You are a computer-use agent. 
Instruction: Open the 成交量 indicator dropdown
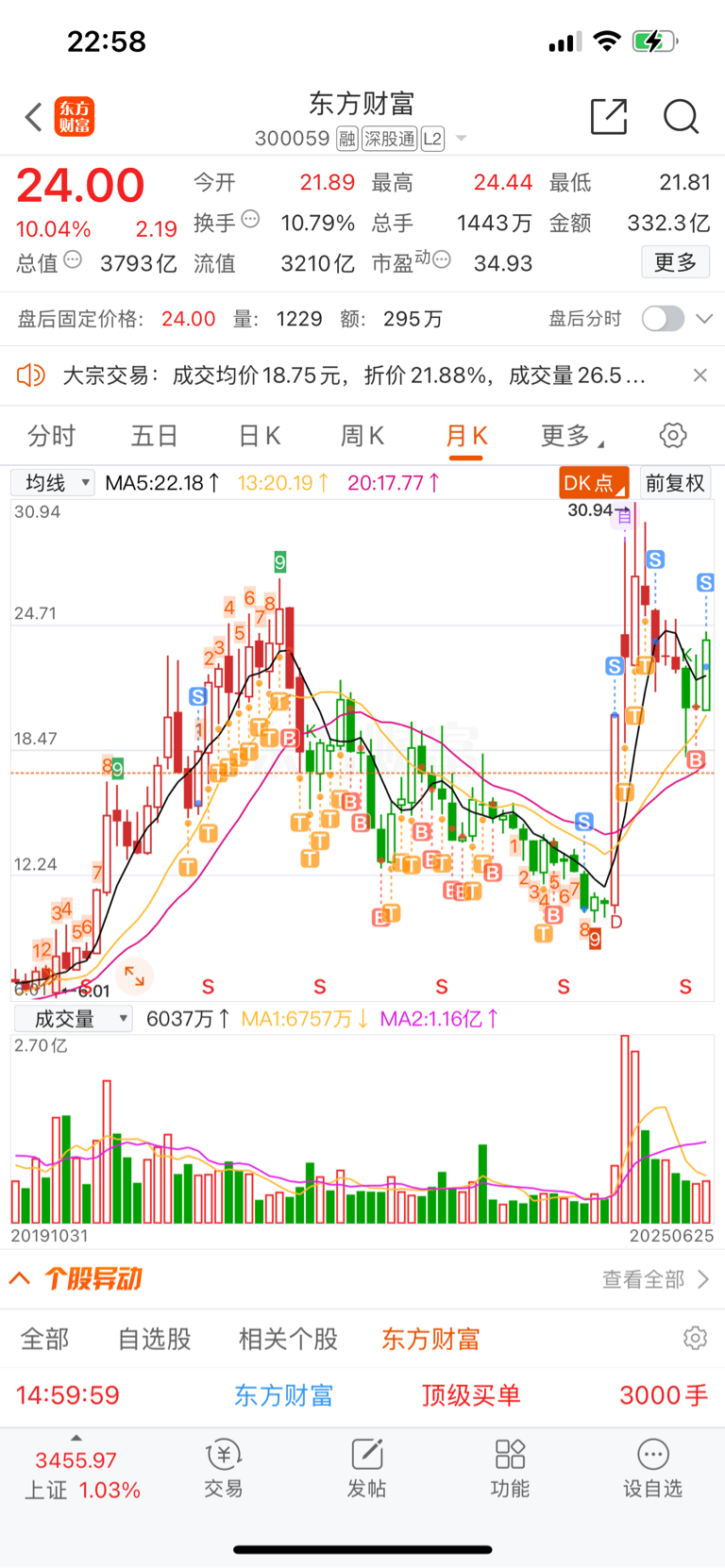[73, 1019]
